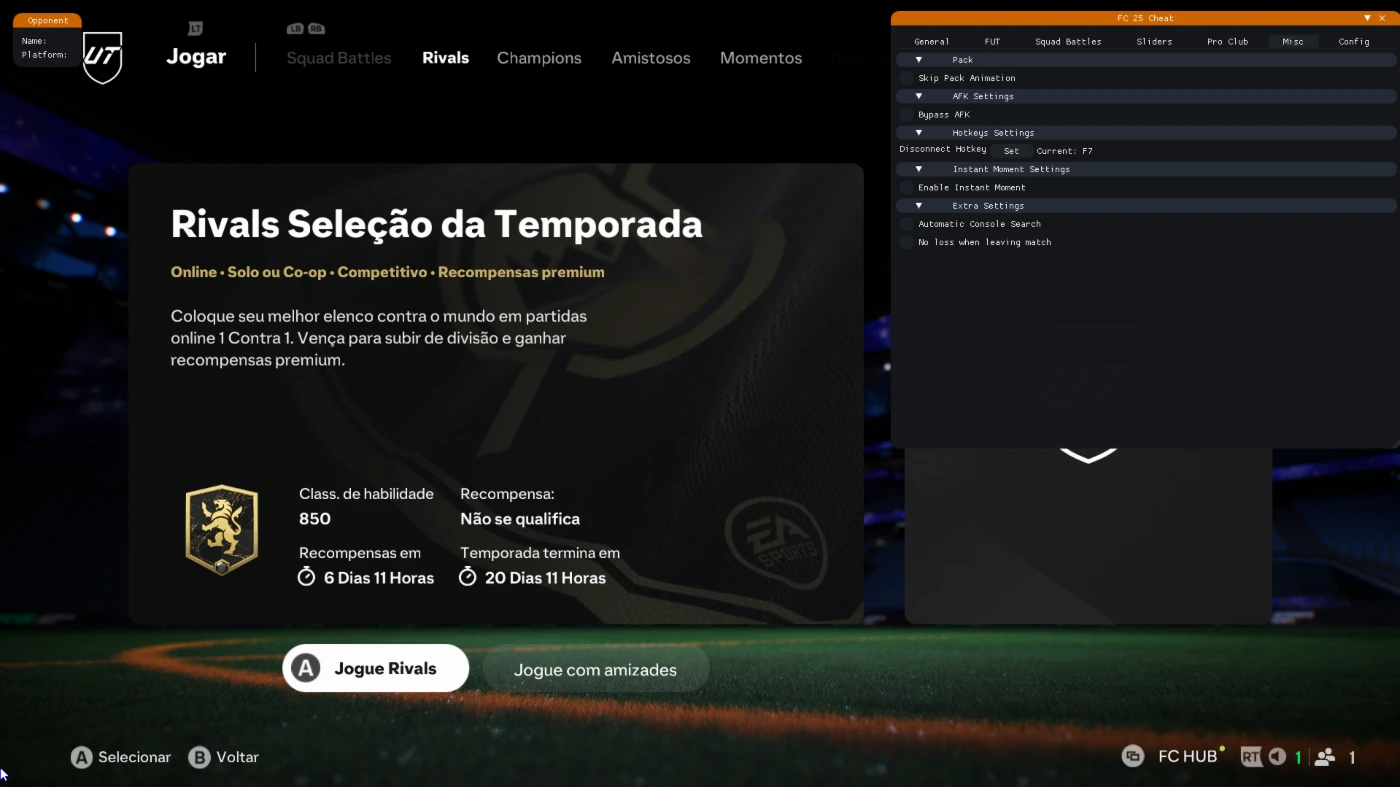The width and height of the screenshot is (1400, 787).
Task: Click the A button icon beside Selecionar
Action: [81, 757]
